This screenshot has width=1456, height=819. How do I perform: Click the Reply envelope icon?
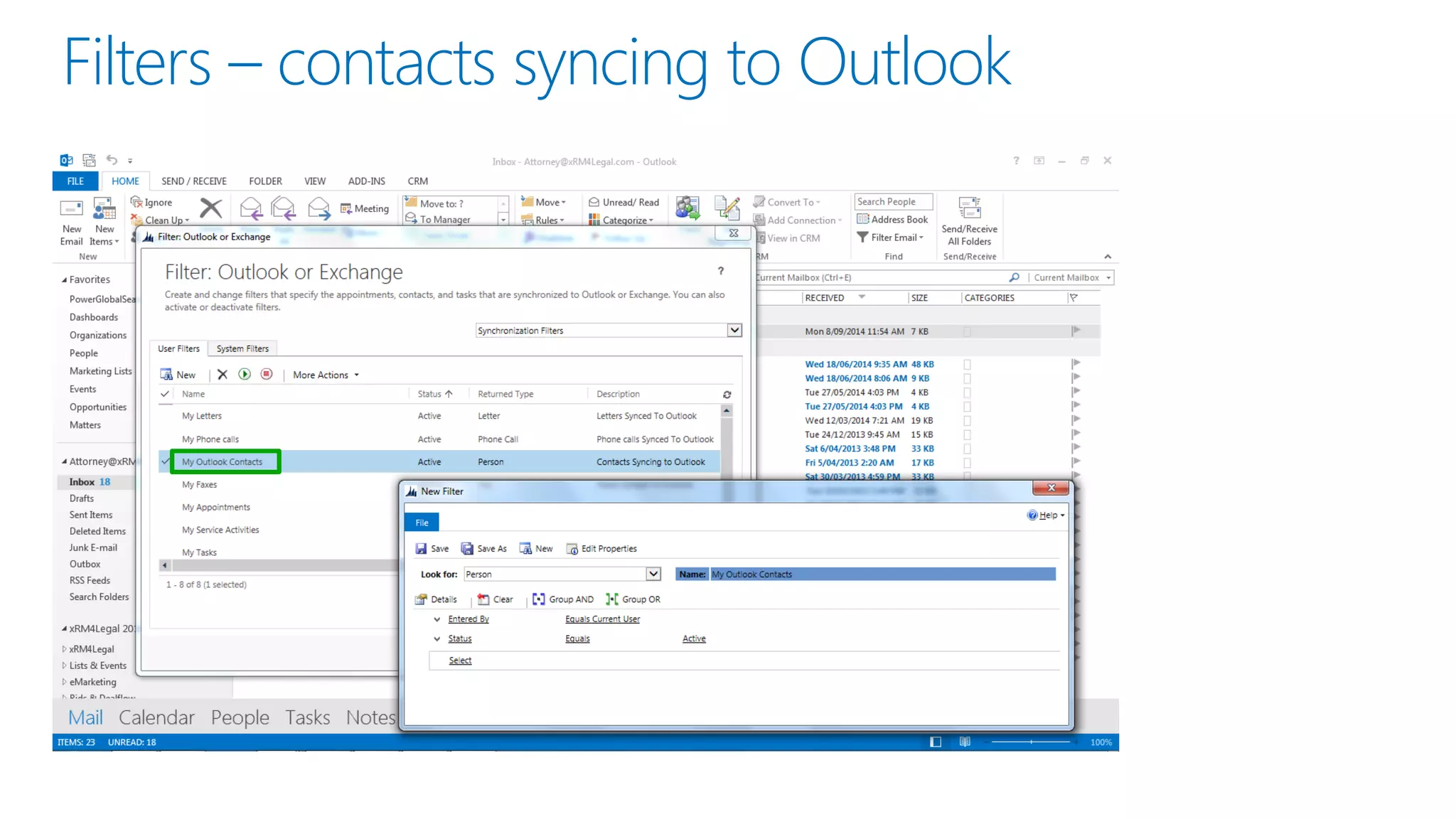point(251,208)
